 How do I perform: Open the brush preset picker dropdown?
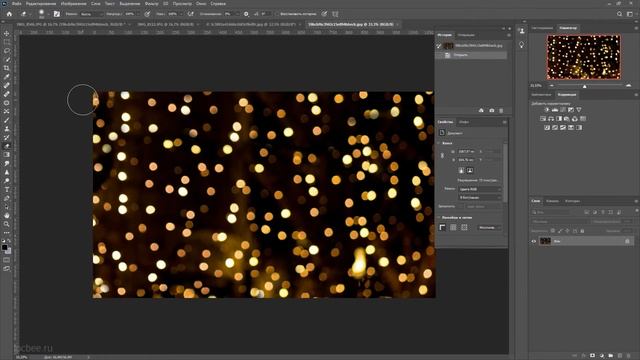click(x=48, y=14)
